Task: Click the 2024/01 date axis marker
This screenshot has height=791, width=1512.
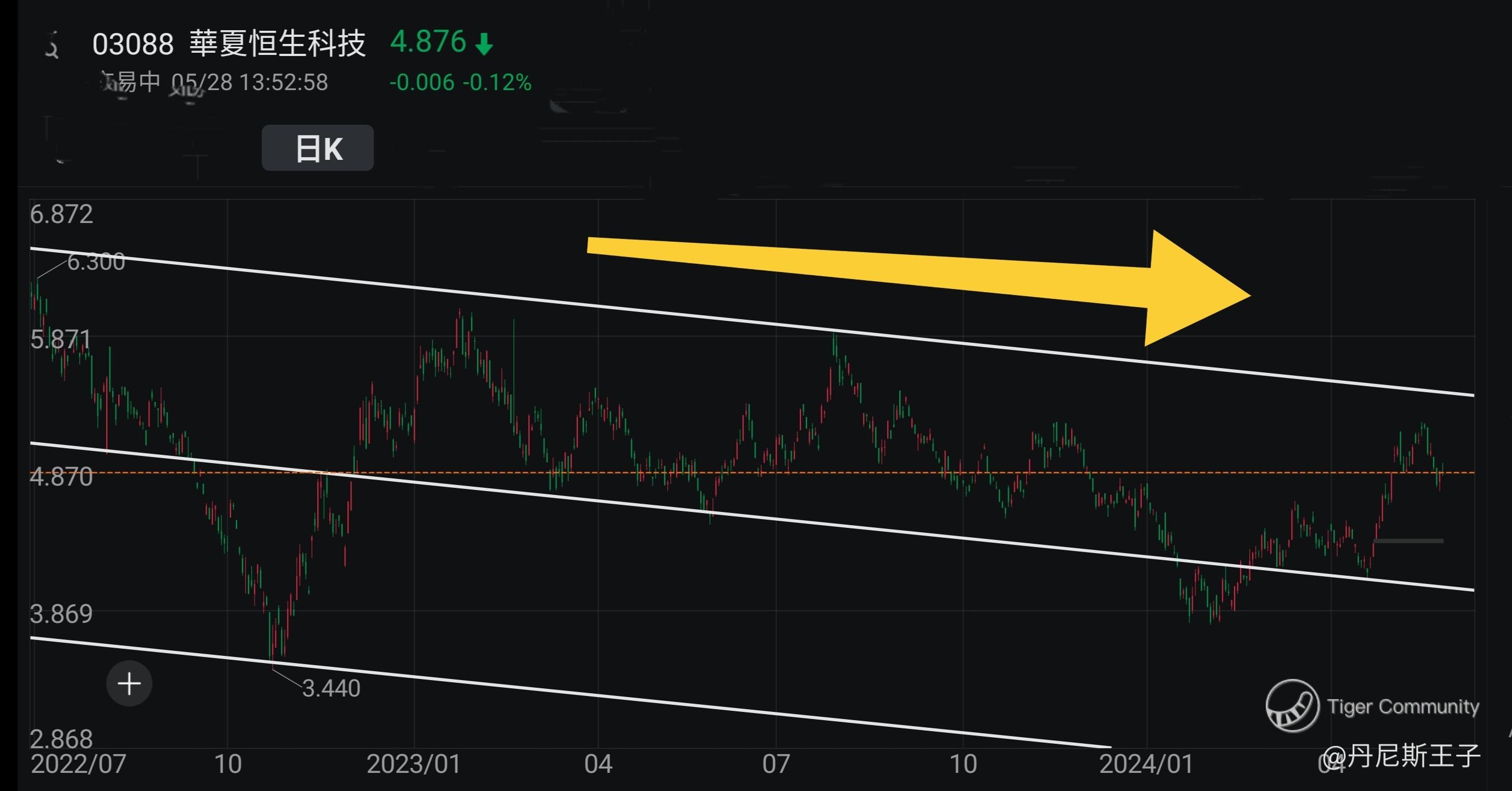Action: (x=1146, y=764)
